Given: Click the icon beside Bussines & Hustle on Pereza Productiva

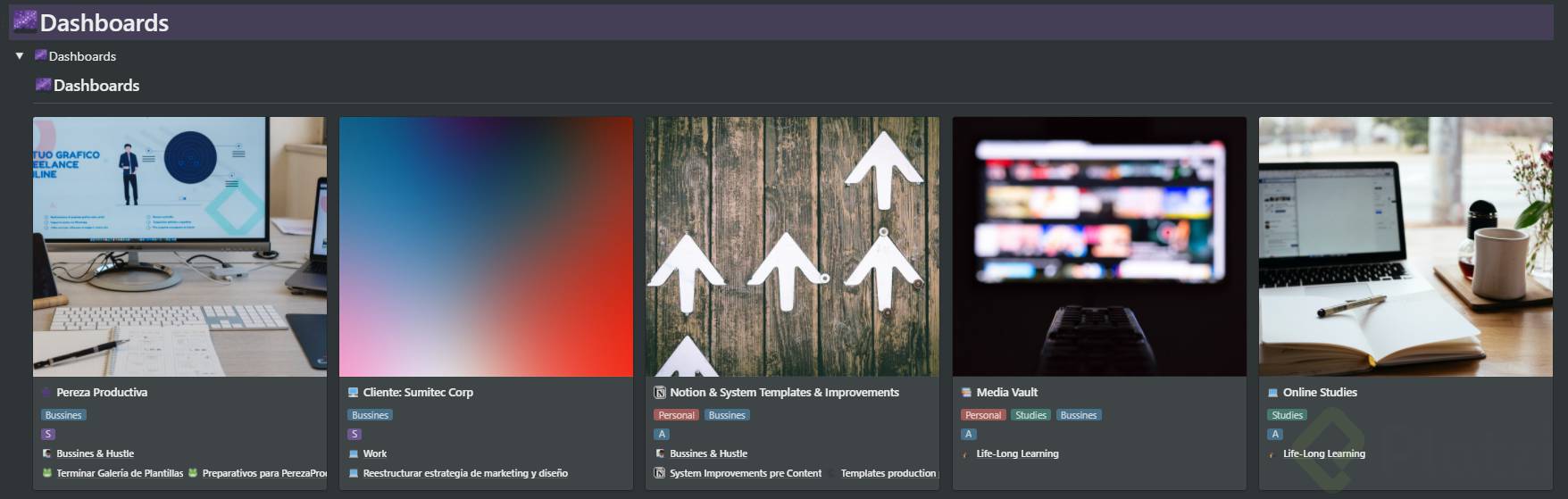Looking at the screenshot, I should (x=47, y=453).
